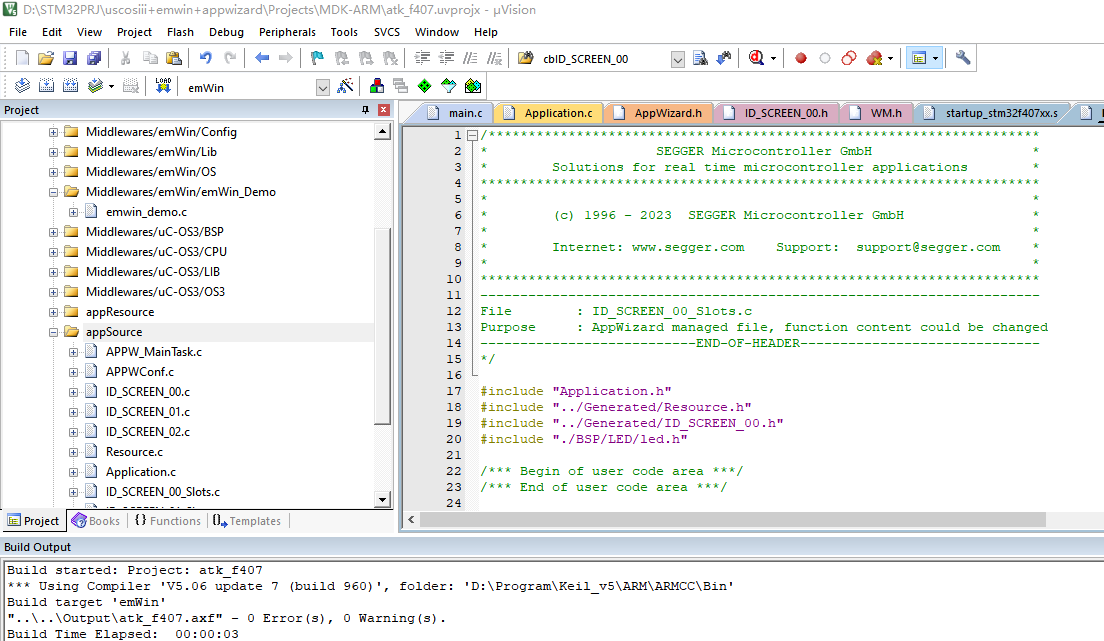The height and width of the screenshot is (641, 1104).
Task: Click the editor horizontal scroll left arrow
Action: pyautogui.click(x=411, y=520)
